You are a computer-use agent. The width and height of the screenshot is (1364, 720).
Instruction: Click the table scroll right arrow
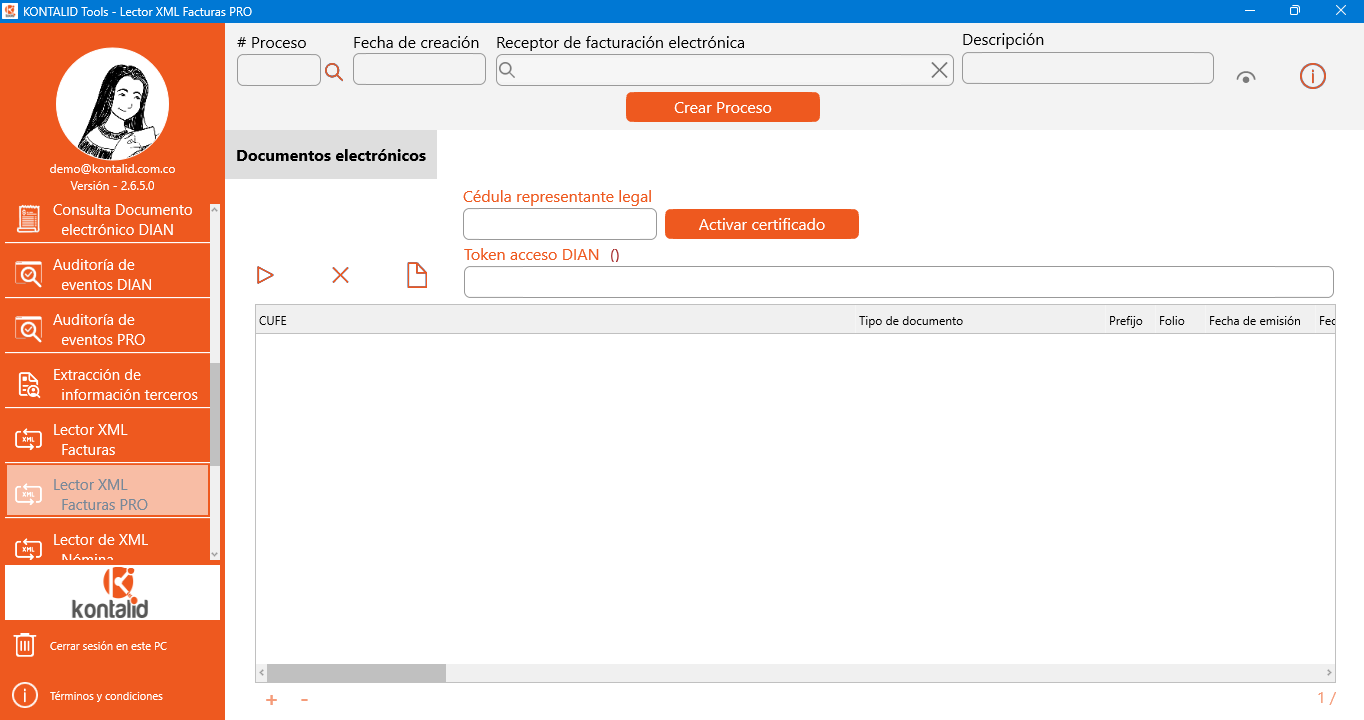[1329, 673]
